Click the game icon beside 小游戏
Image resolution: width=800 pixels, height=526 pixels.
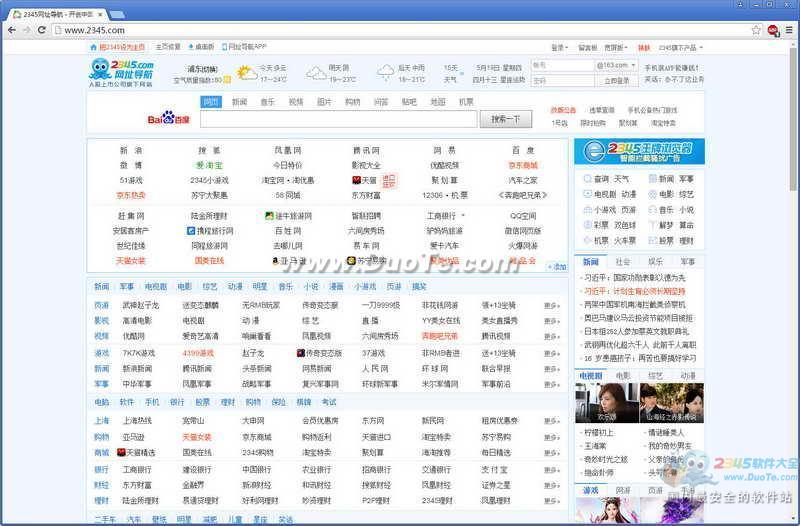[x=588, y=210]
